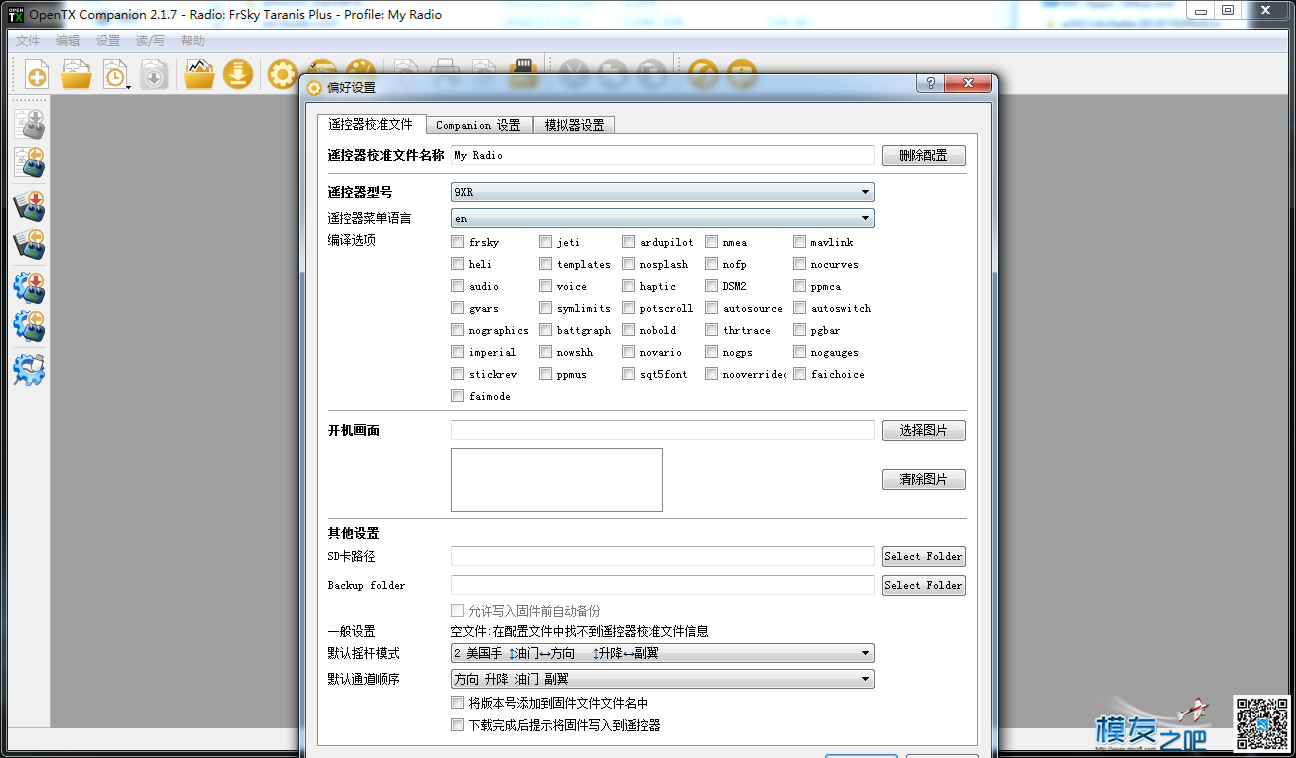Toggle the gvars checkbox

click(x=457, y=308)
